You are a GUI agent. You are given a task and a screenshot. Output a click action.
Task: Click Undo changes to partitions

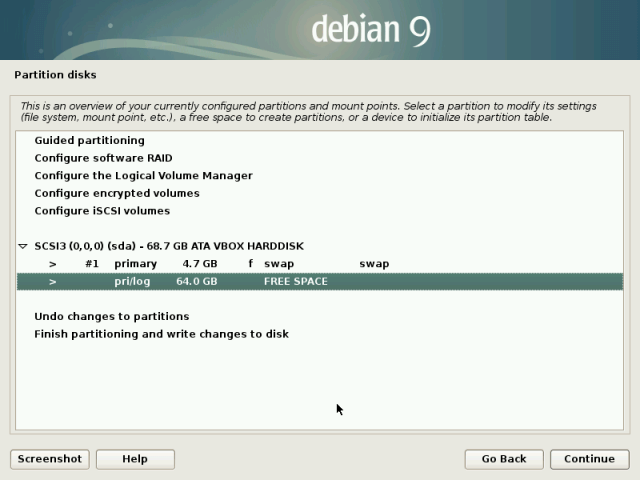(111, 316)
